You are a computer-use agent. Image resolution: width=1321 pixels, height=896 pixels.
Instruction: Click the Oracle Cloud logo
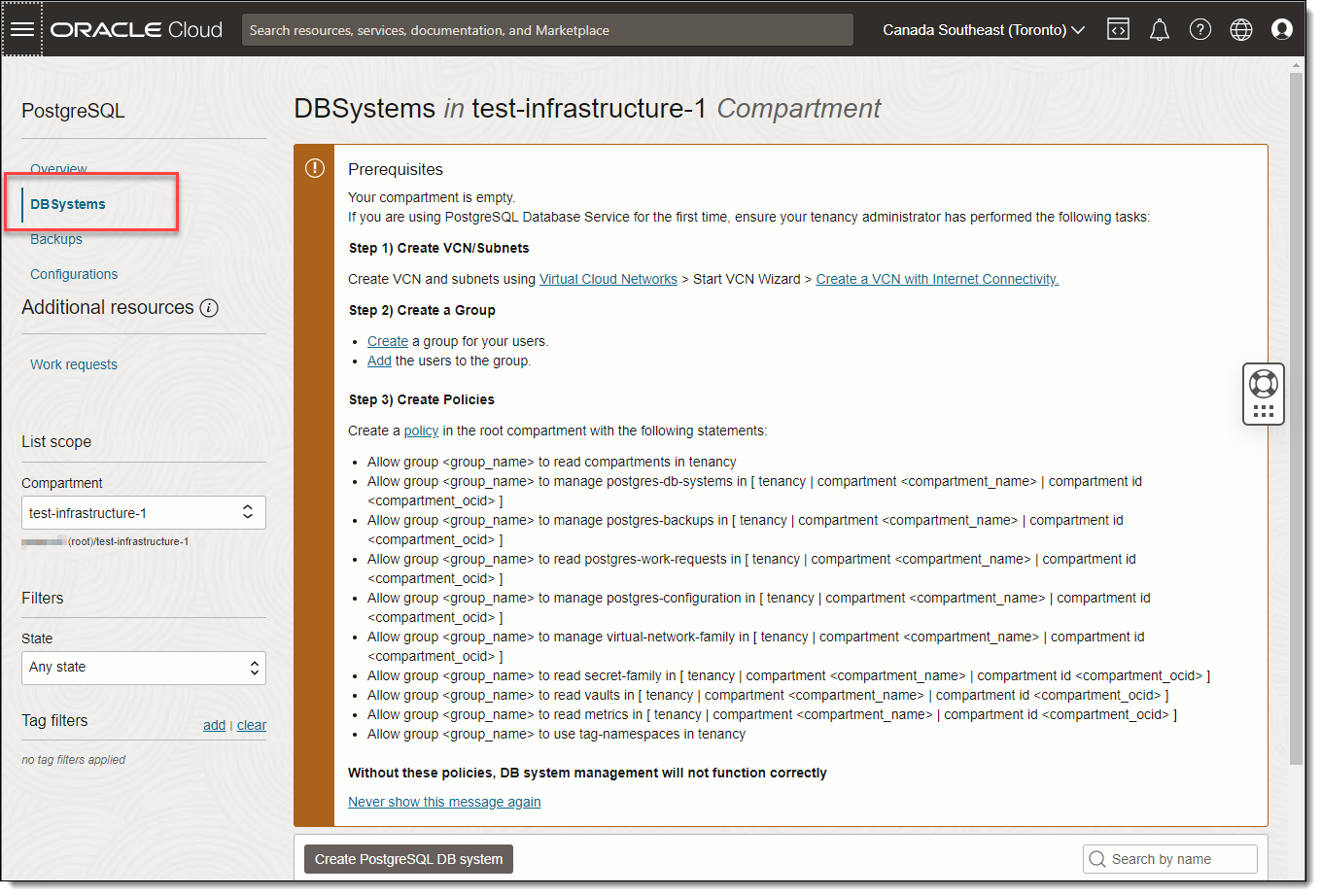click(x=137, y=30)
